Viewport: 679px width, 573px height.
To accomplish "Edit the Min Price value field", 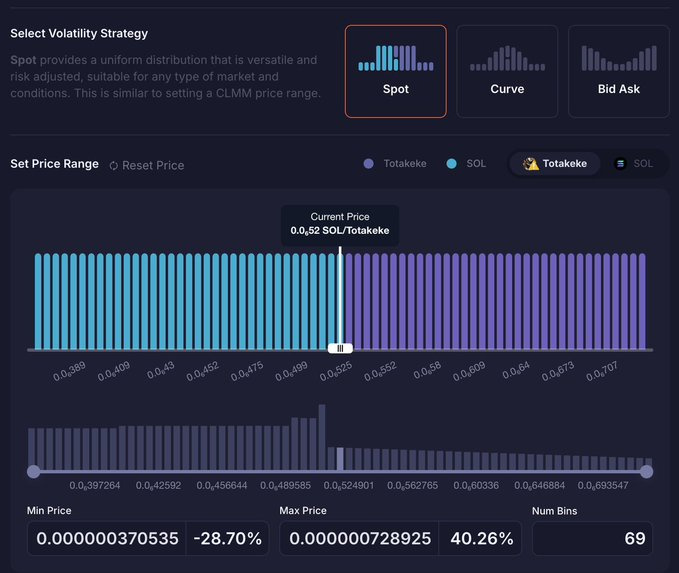I will pos(107,538).
